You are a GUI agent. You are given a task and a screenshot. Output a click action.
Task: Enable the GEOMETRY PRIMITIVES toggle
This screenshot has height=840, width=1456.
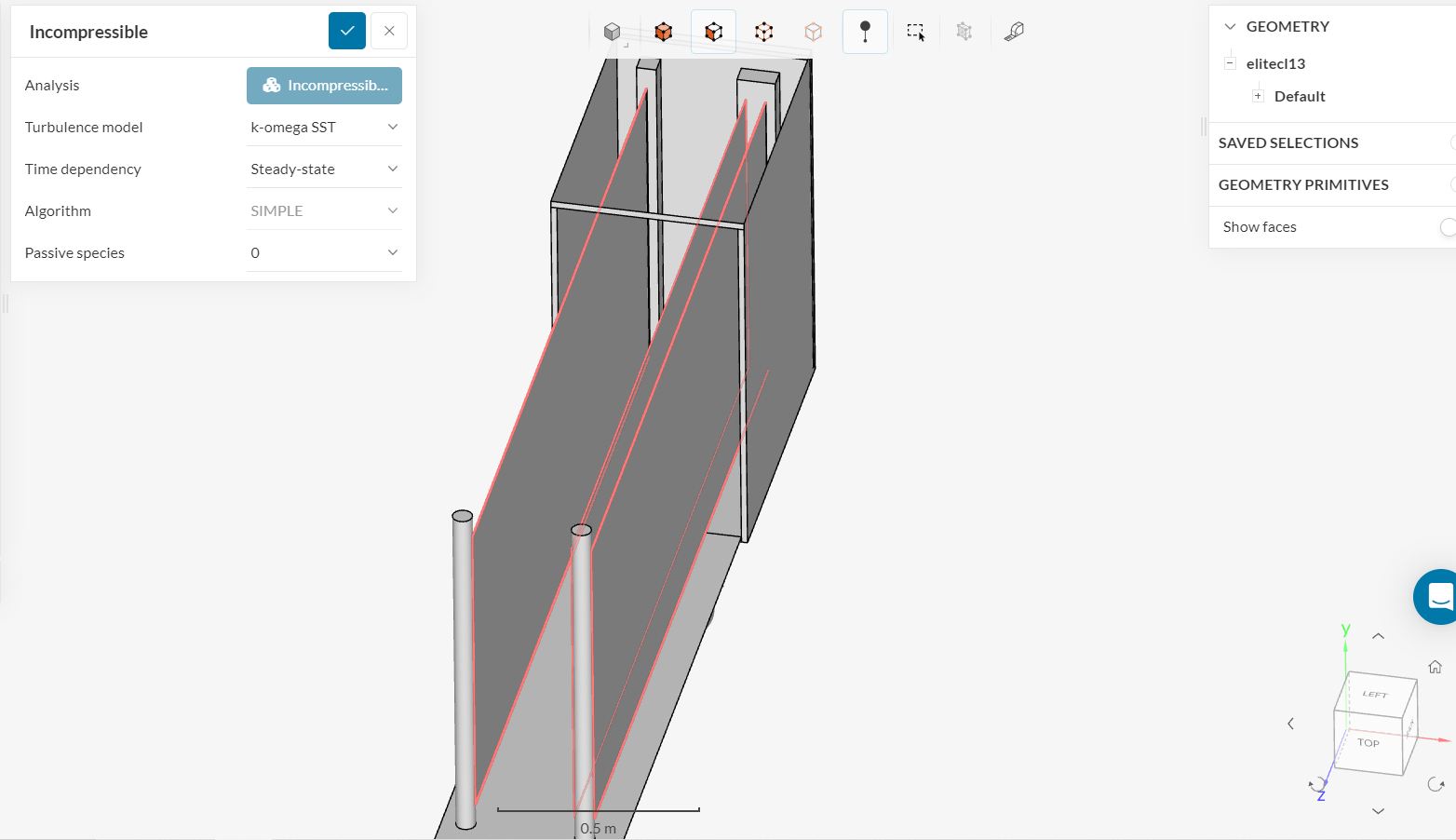click(x=1450, y=184)
